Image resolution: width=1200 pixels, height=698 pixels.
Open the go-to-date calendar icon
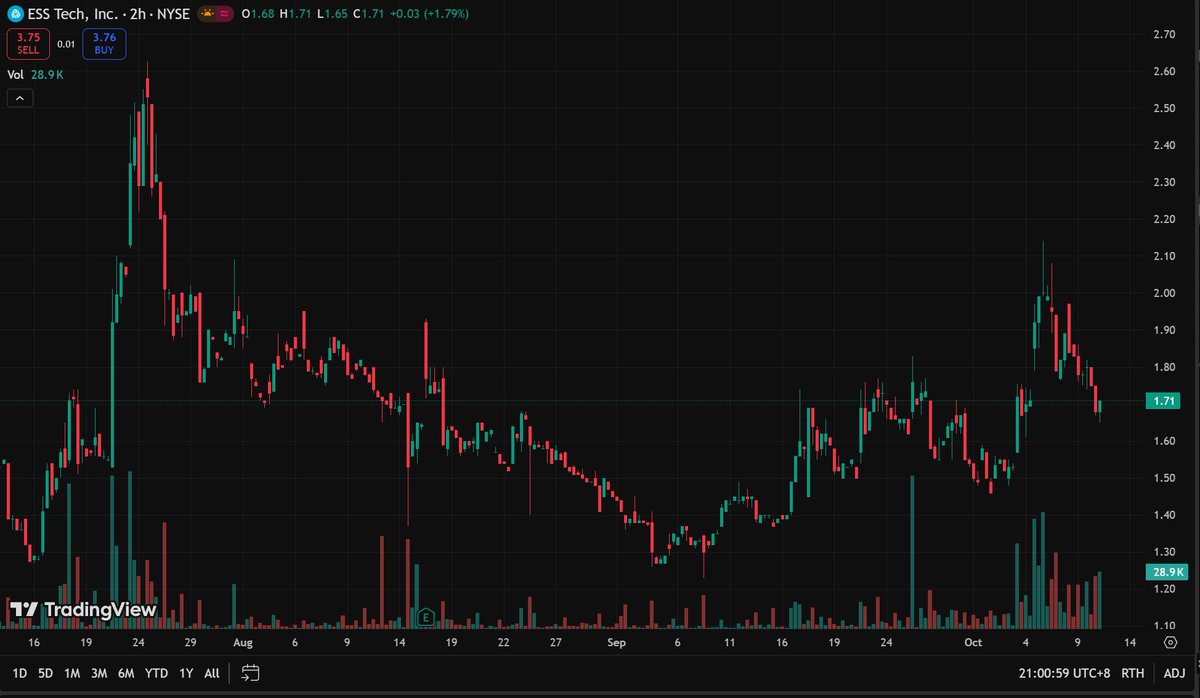(x=248, y=673)
